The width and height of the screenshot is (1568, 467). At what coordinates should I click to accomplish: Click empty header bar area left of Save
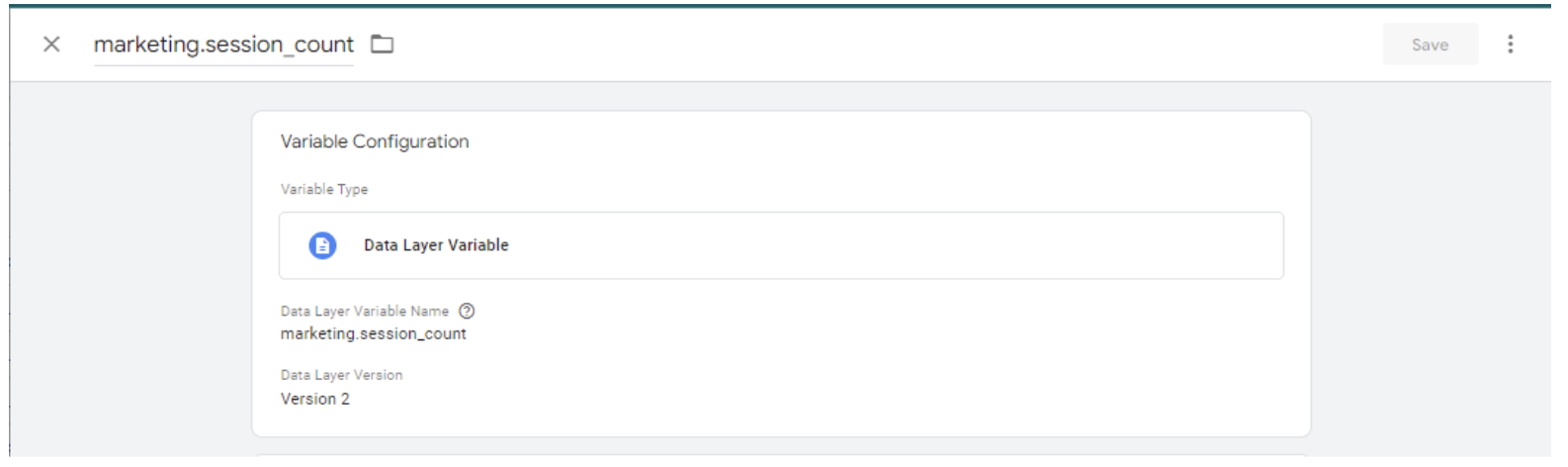click(890, 45)
